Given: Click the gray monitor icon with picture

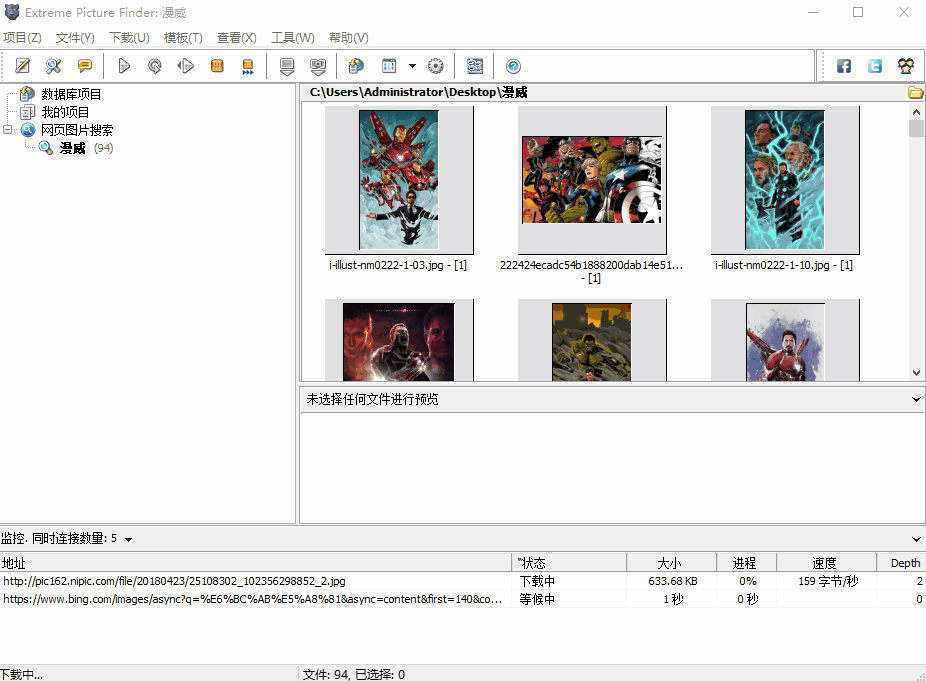Looking at the screenshot, I should [318, 66].
